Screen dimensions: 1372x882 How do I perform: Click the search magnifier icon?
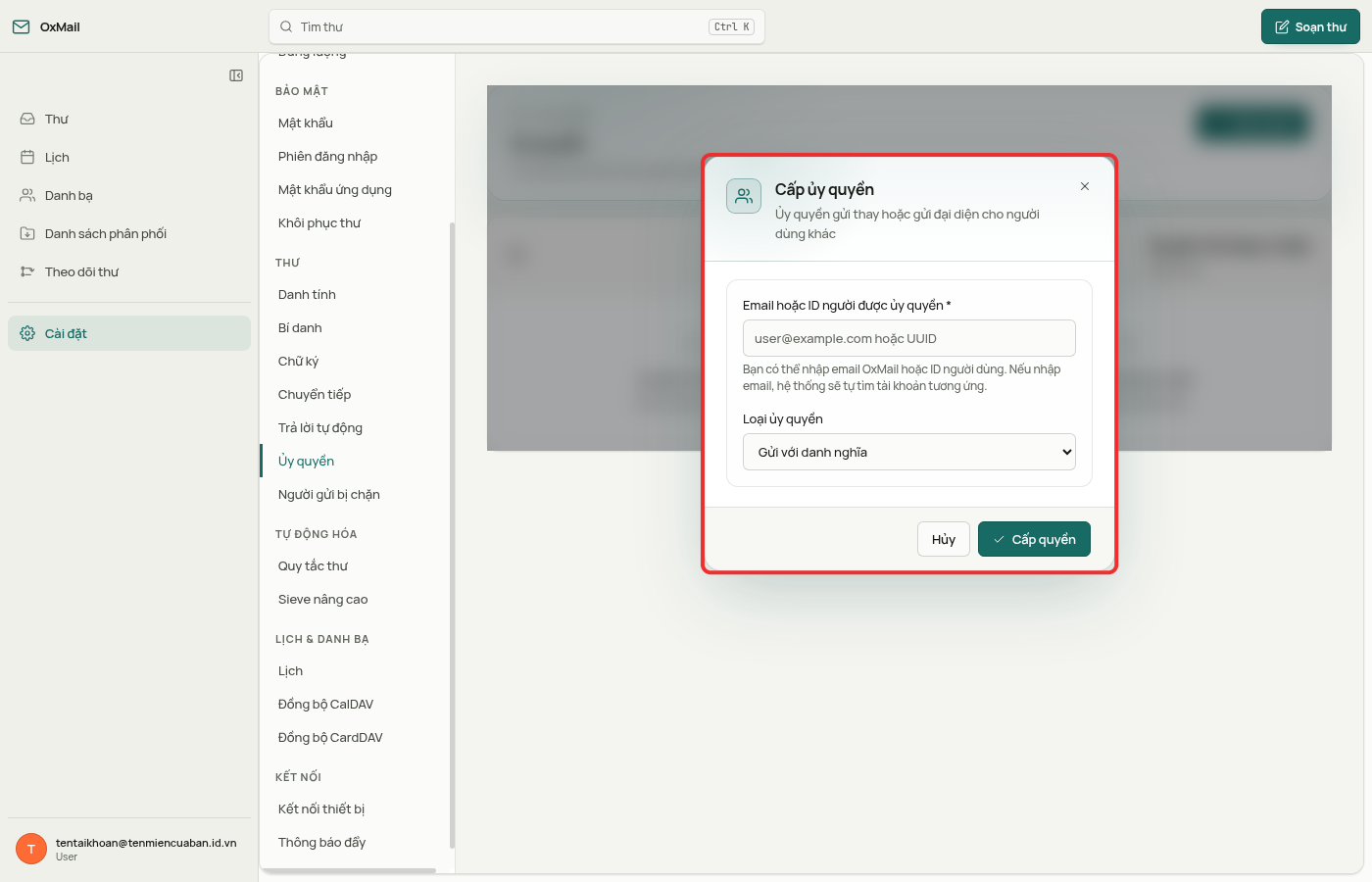(286, 26)
